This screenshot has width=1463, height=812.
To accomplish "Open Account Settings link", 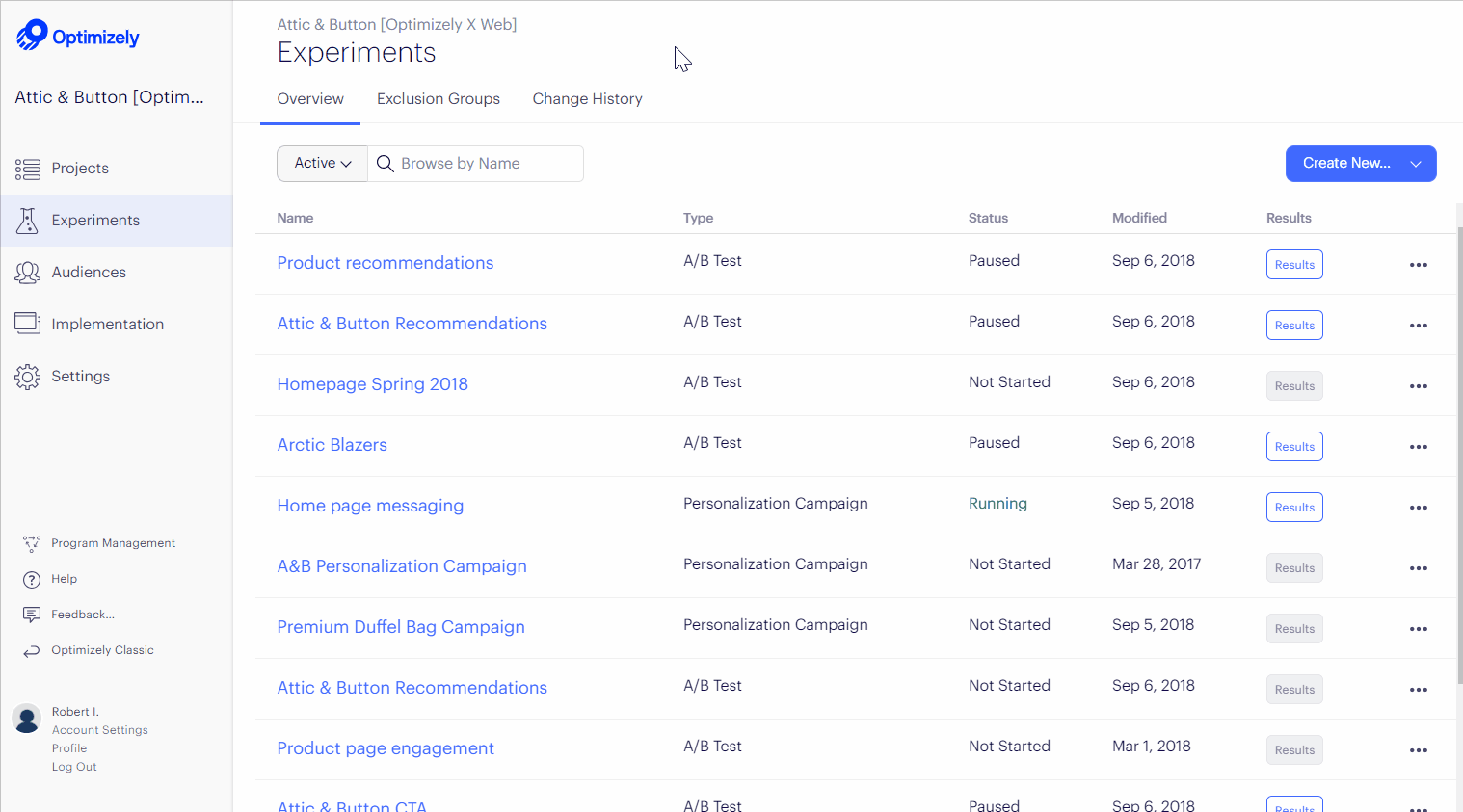I will tap(100, 730).
